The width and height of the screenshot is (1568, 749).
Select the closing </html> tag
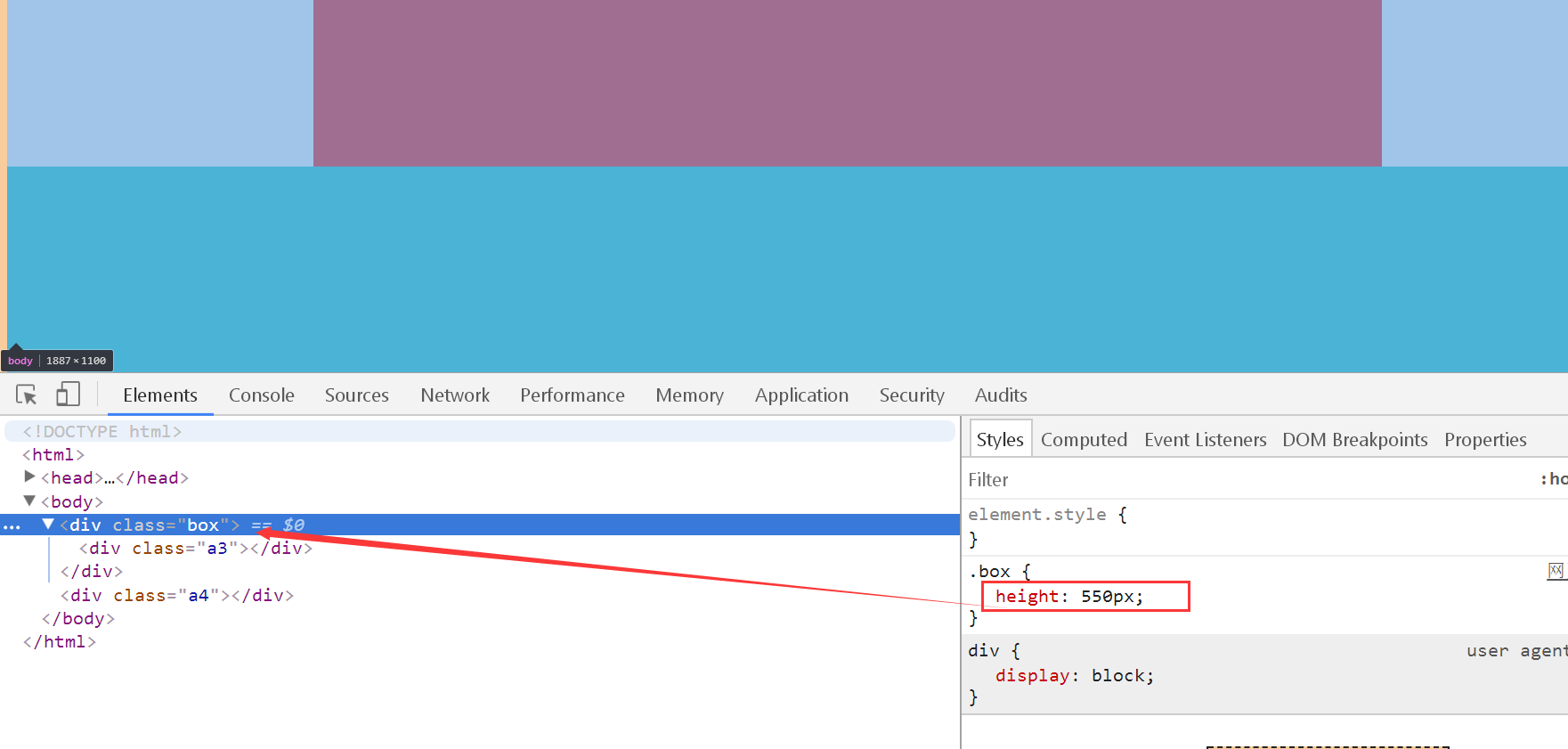[x=60, y=641]
